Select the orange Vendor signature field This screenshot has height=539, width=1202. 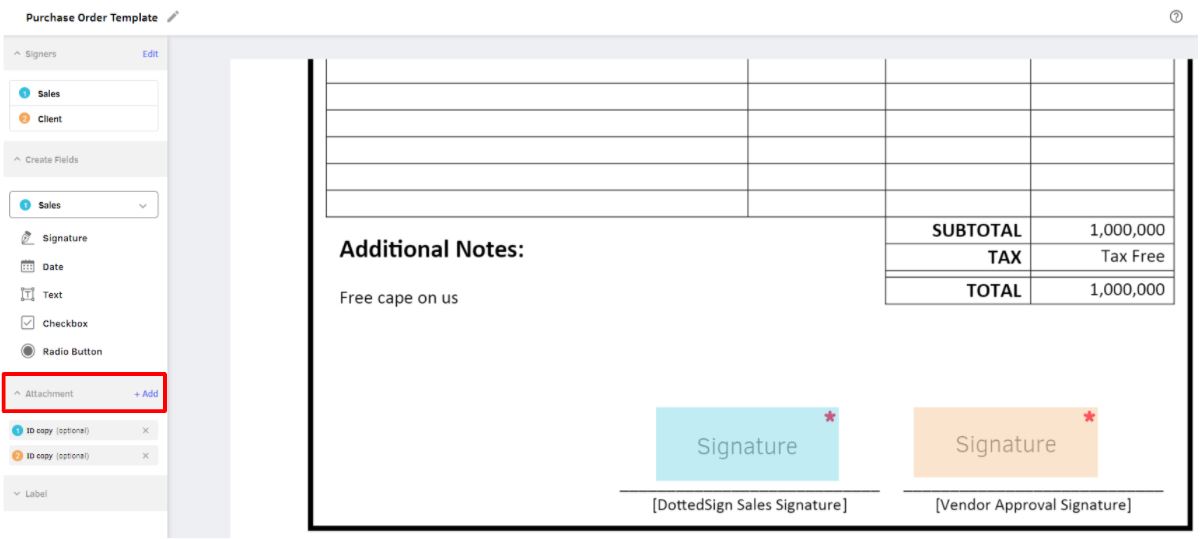[x=1005, y=442]
